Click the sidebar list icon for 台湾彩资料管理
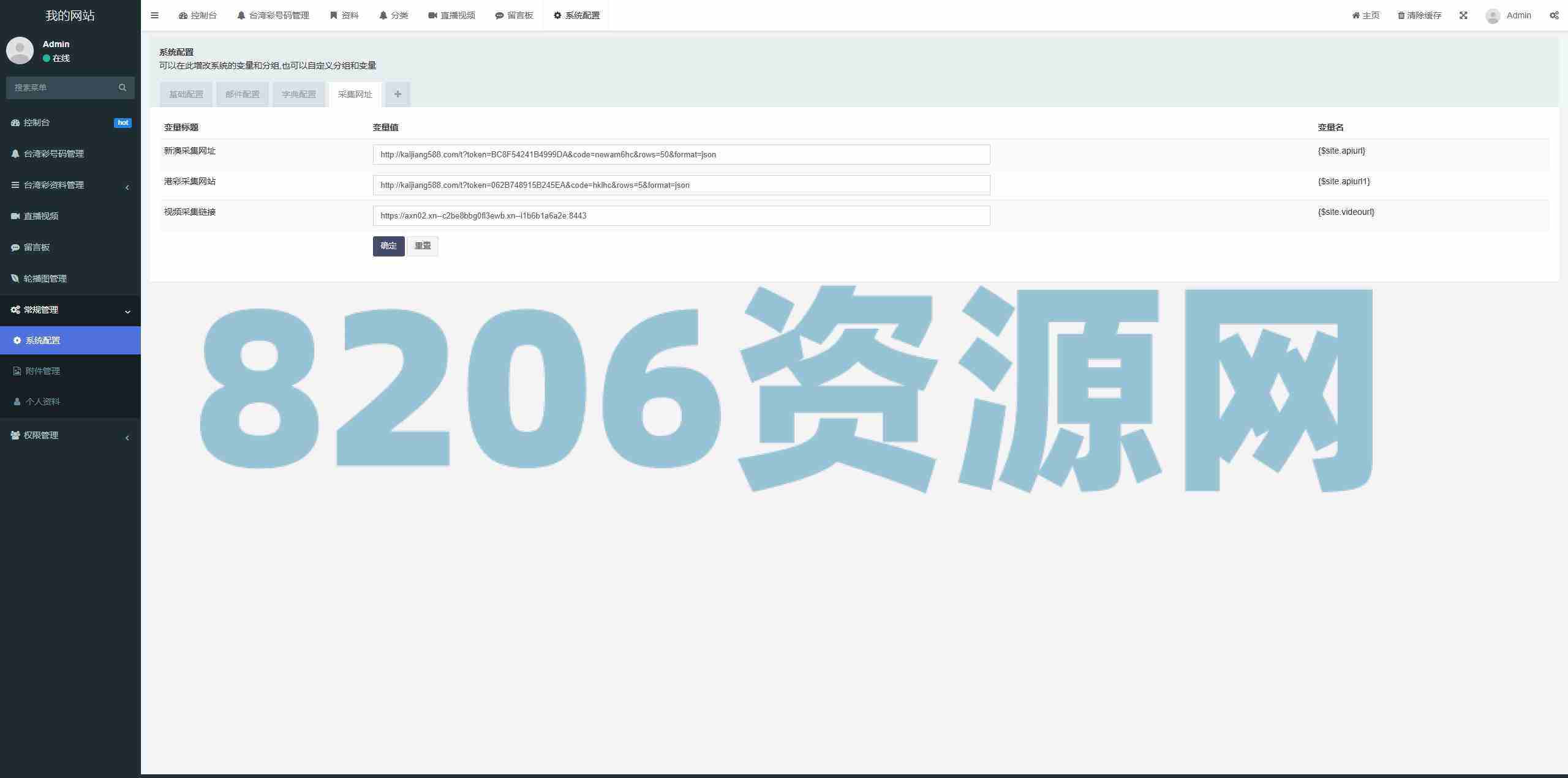The width and height of the screenshot is (1568, 778). click(x=15, y=185)
